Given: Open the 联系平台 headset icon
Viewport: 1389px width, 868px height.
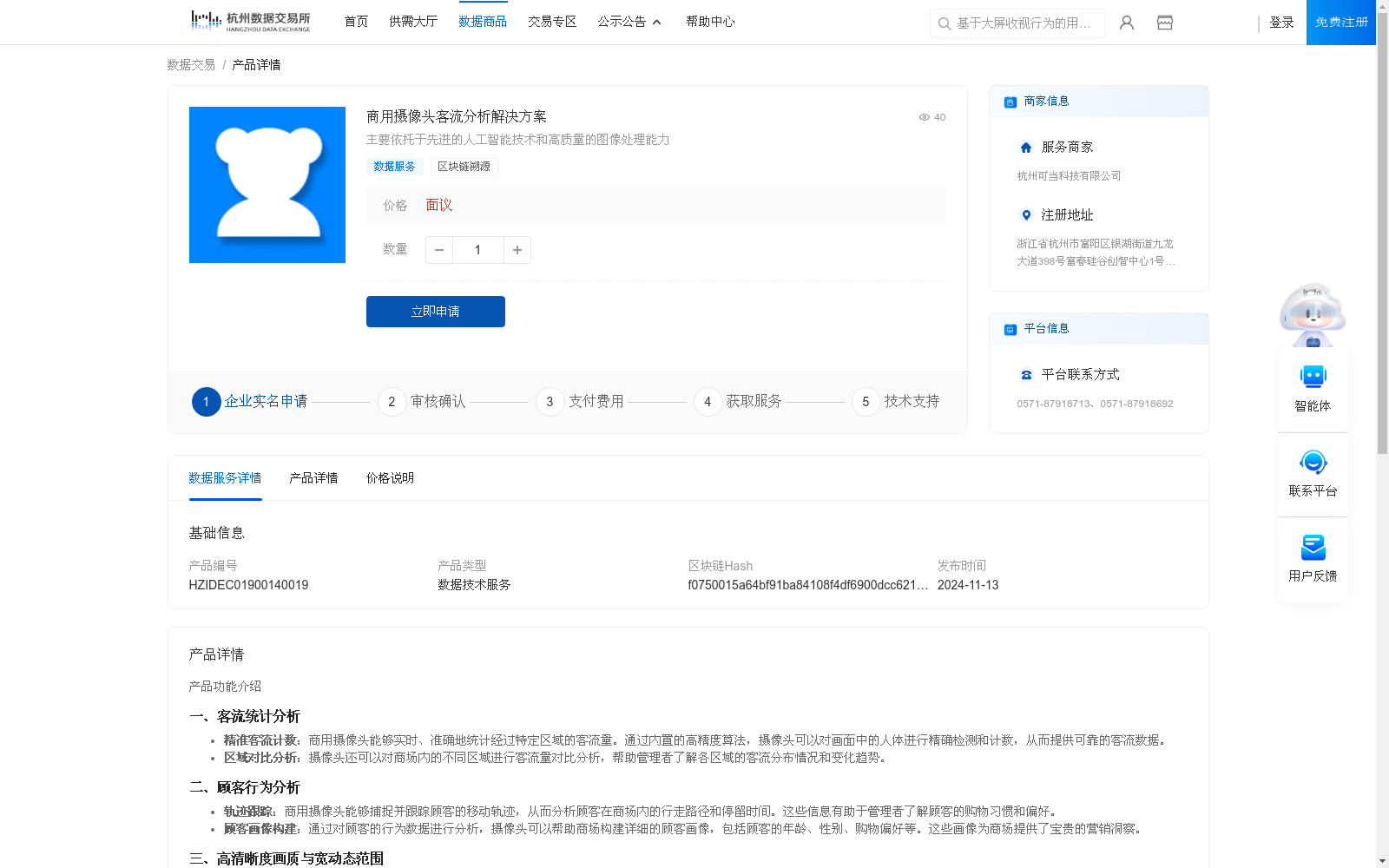Looking at the screenshot, I should tap(1313, 462).
